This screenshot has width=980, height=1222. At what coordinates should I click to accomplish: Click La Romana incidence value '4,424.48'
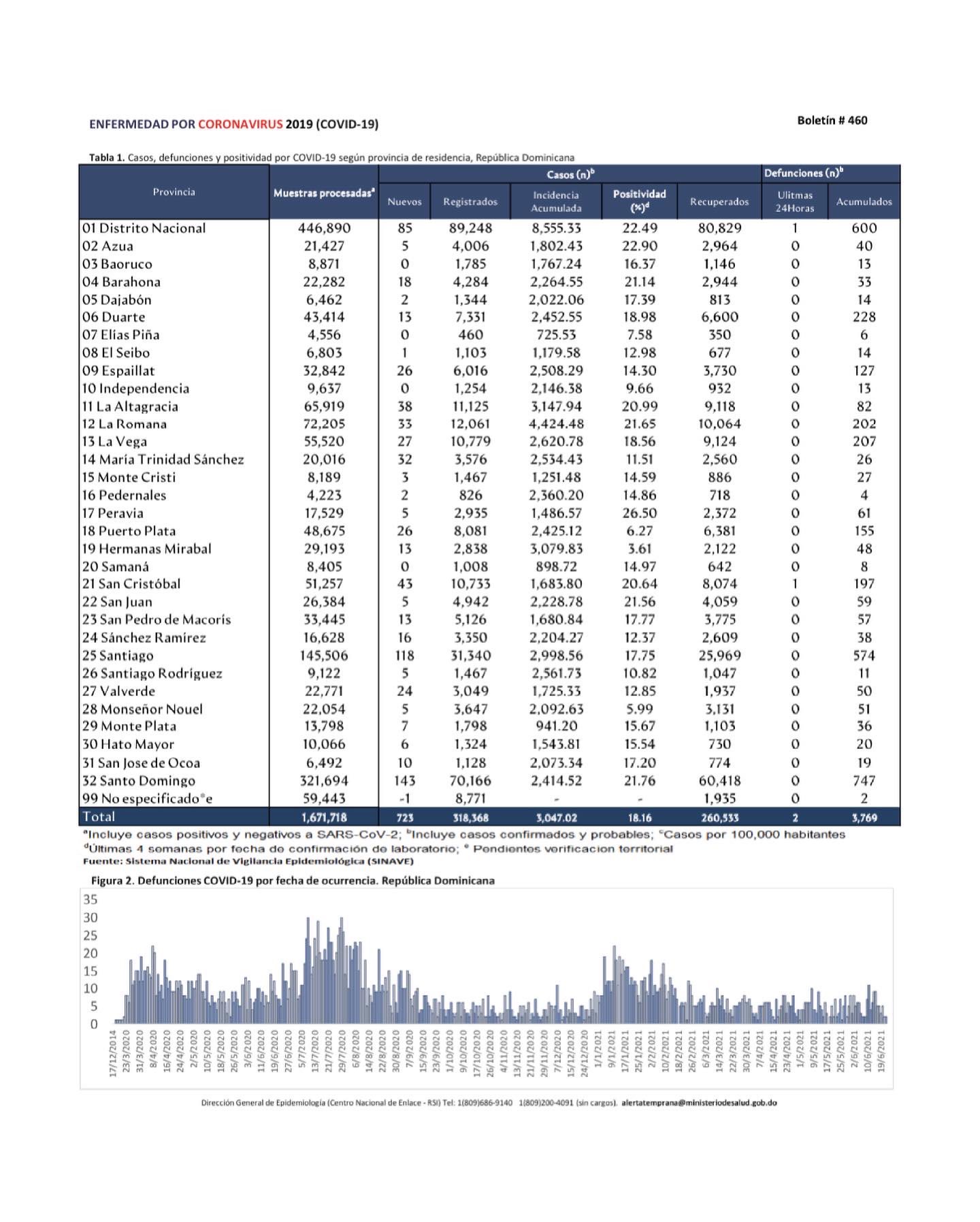pos(556,423)
